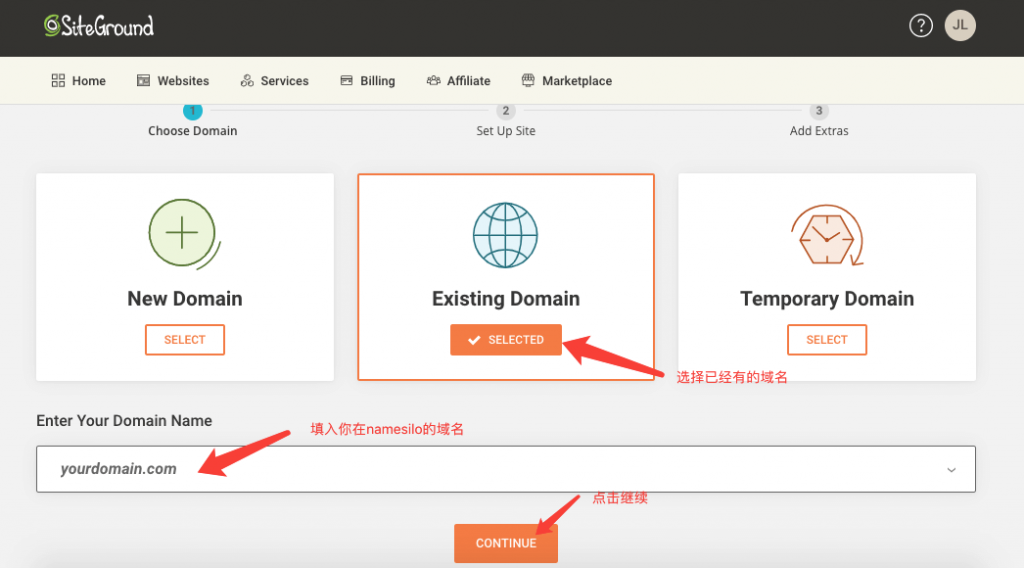This screenshot has width=1024, height=568.
Task: Click the Home grid icon
Action: (x=58, y=80)
